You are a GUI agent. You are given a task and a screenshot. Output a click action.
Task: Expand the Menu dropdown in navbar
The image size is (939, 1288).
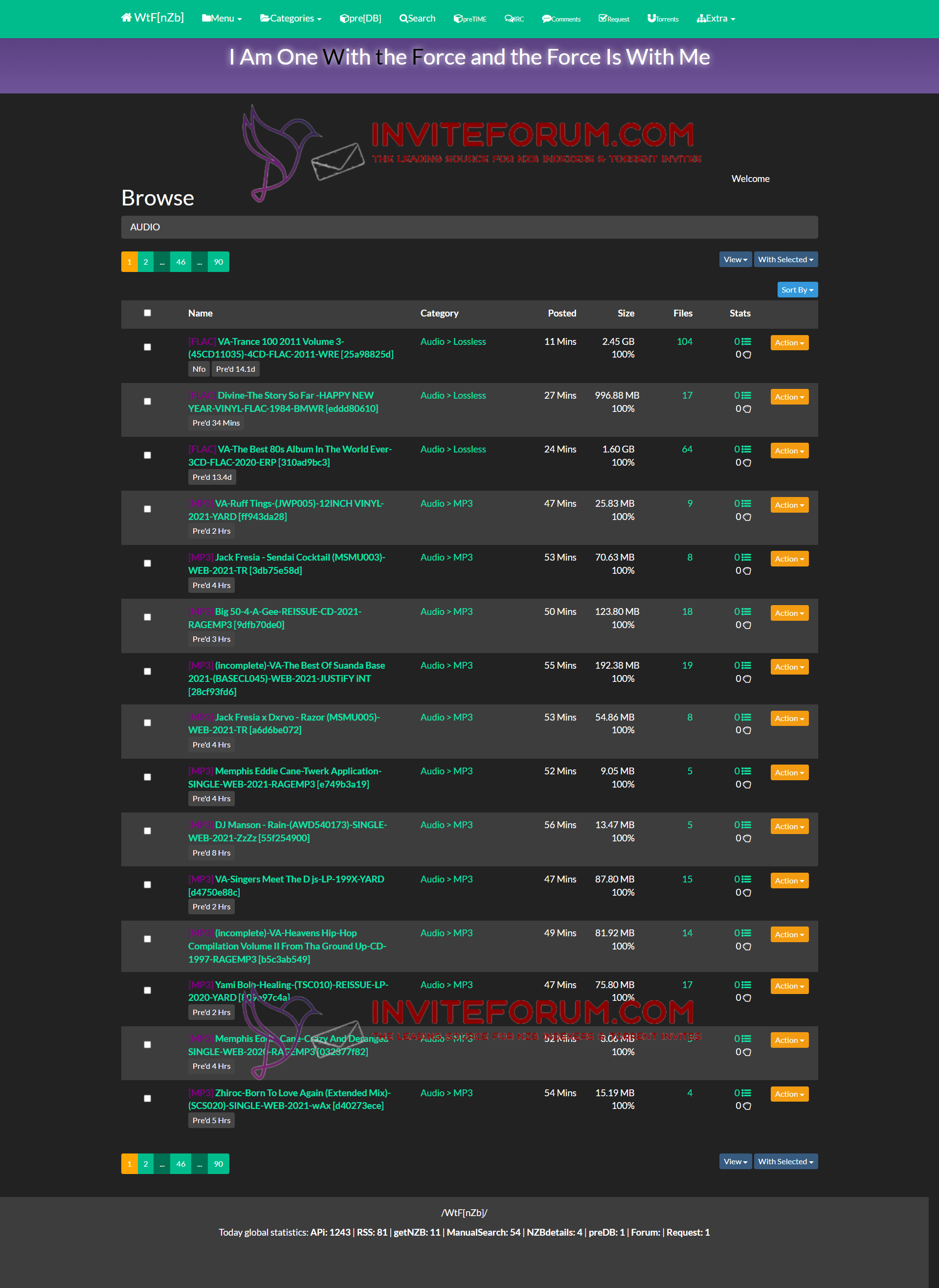pyautogui.click(x=222, y=19)
